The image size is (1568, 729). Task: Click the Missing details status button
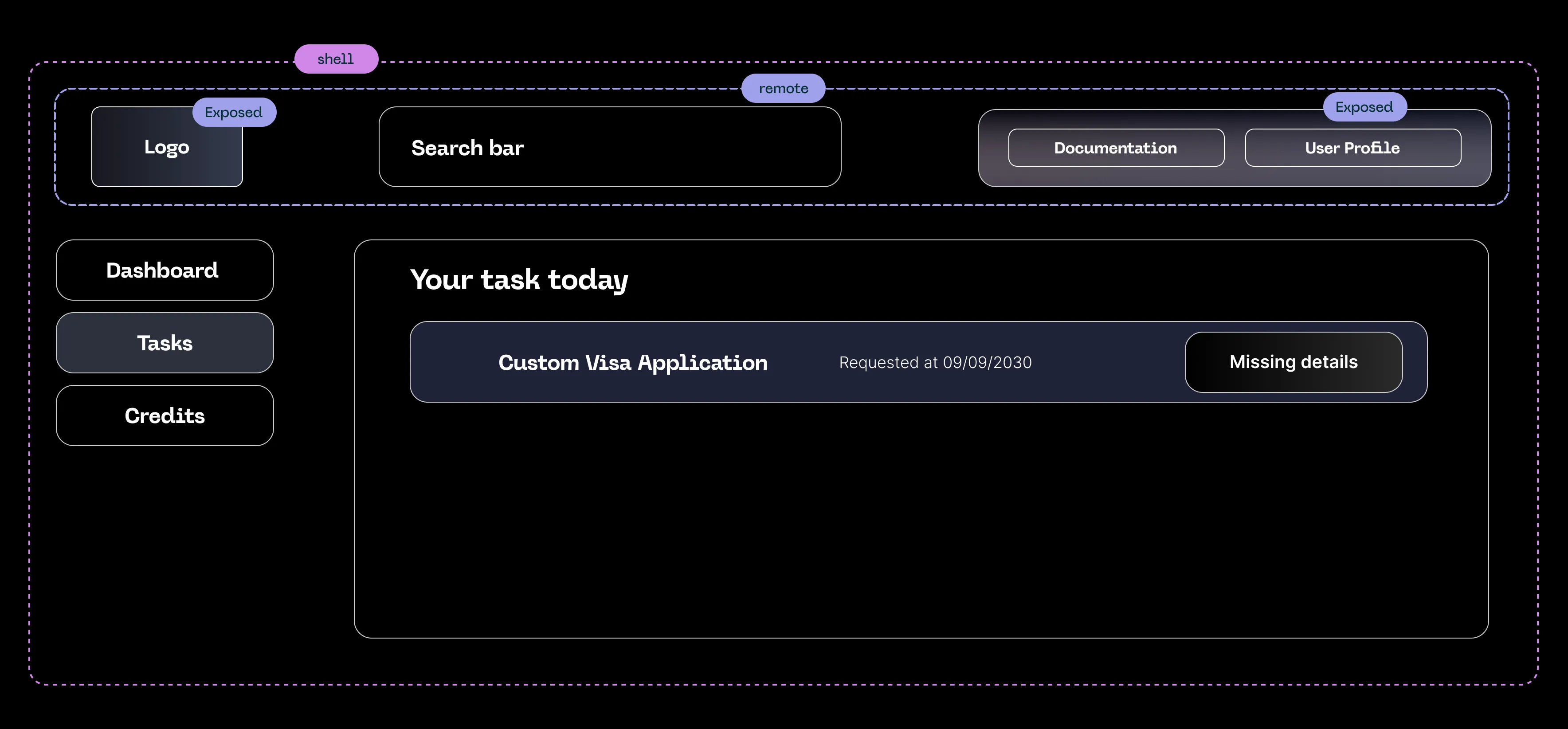point(1293,362)
